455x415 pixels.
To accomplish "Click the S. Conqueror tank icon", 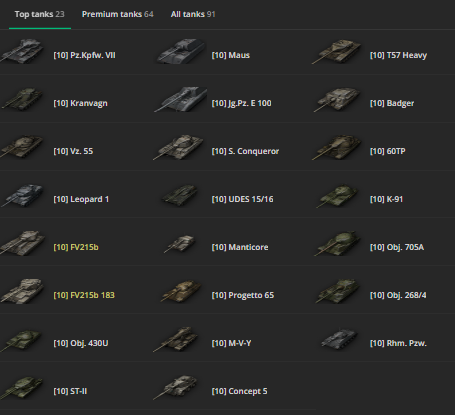I will click(x=178, y=147).
